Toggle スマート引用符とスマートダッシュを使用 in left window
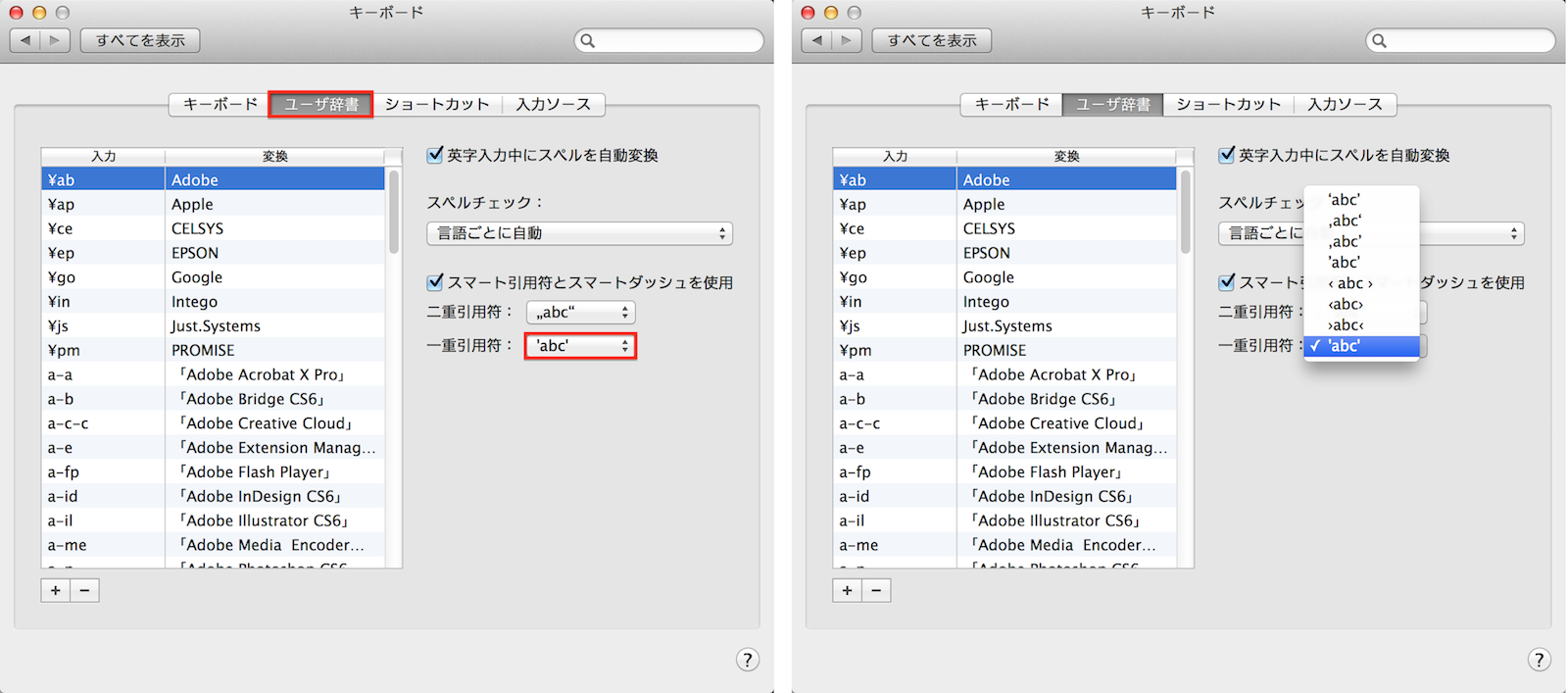The image size is (1568, 693). [436, 282]
